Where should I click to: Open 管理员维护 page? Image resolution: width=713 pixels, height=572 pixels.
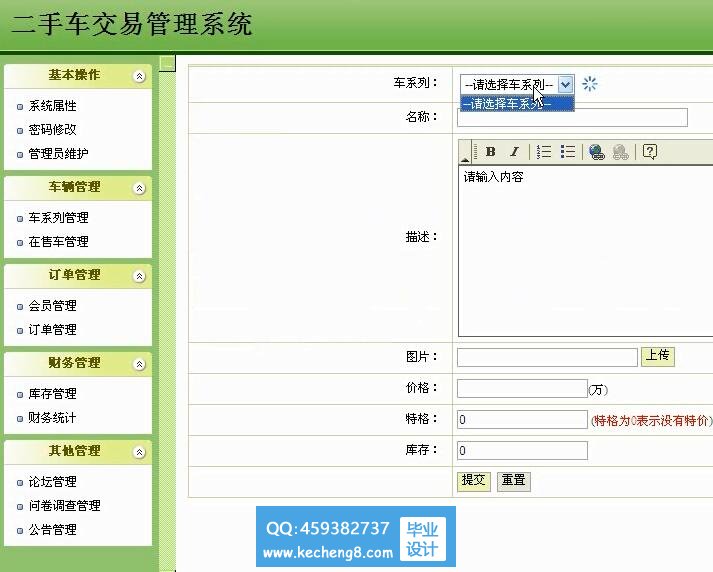click(x=58, y=154)
